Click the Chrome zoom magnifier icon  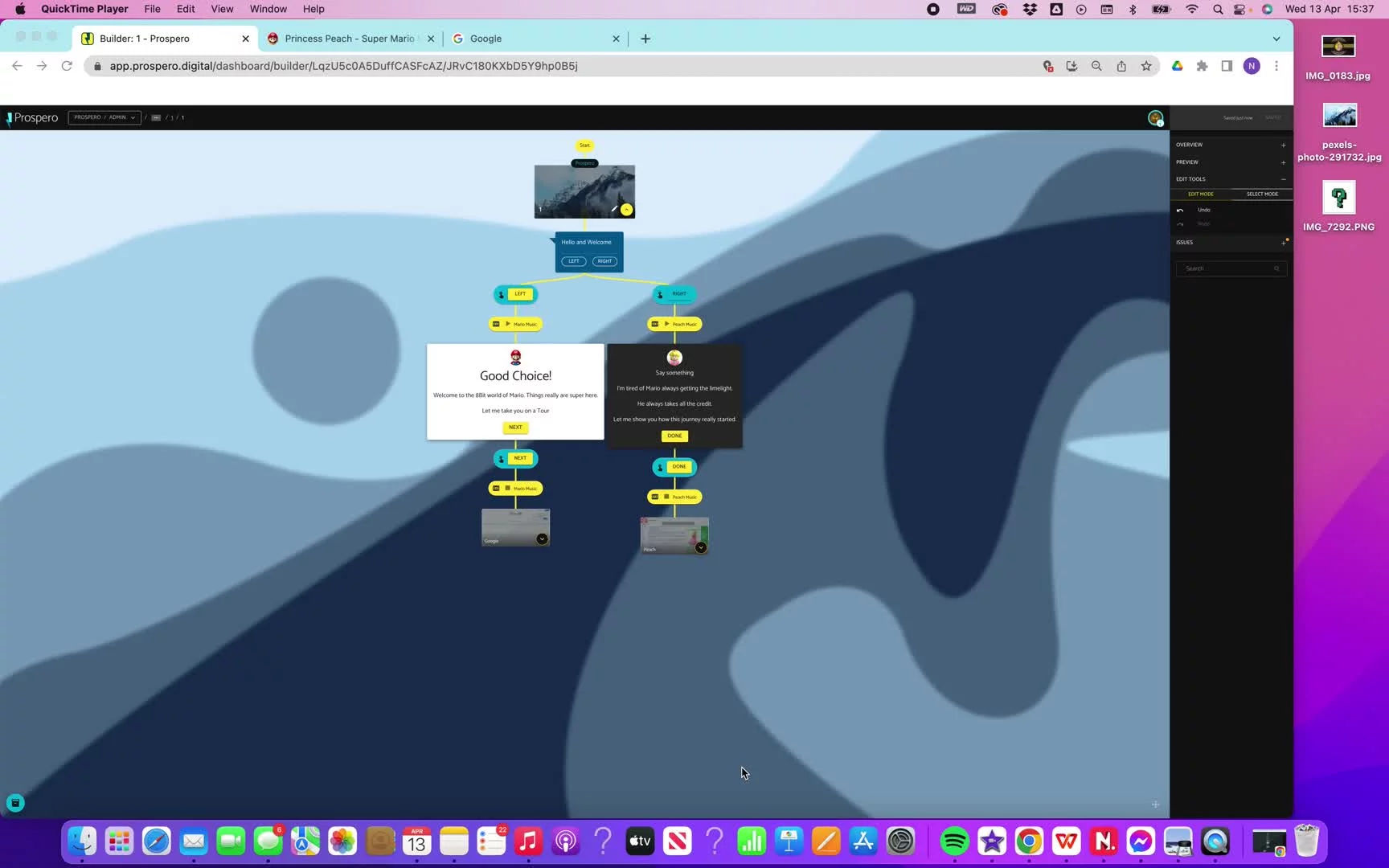coord(1096,66)
